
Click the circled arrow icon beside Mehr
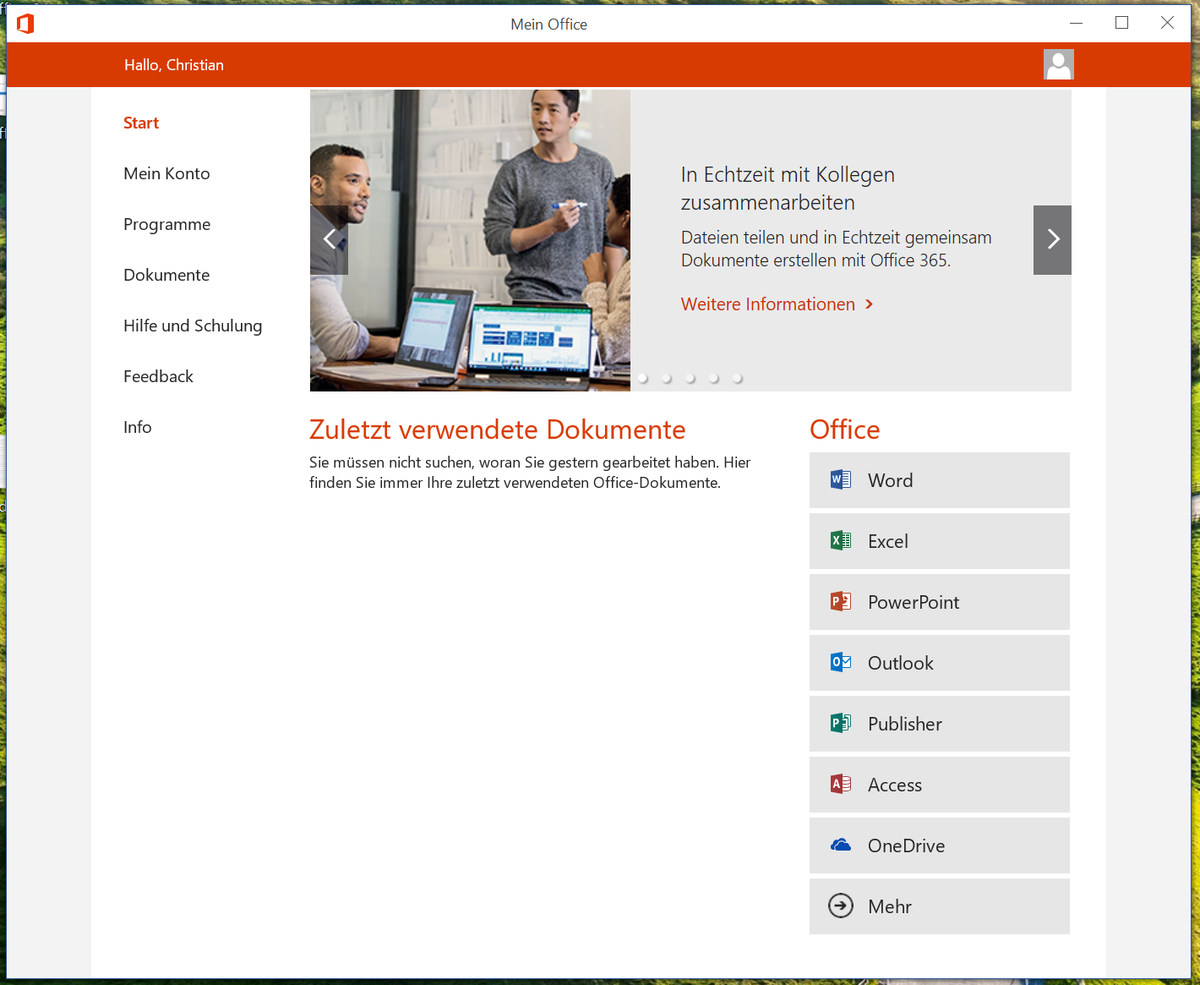(x=841, y=906)
